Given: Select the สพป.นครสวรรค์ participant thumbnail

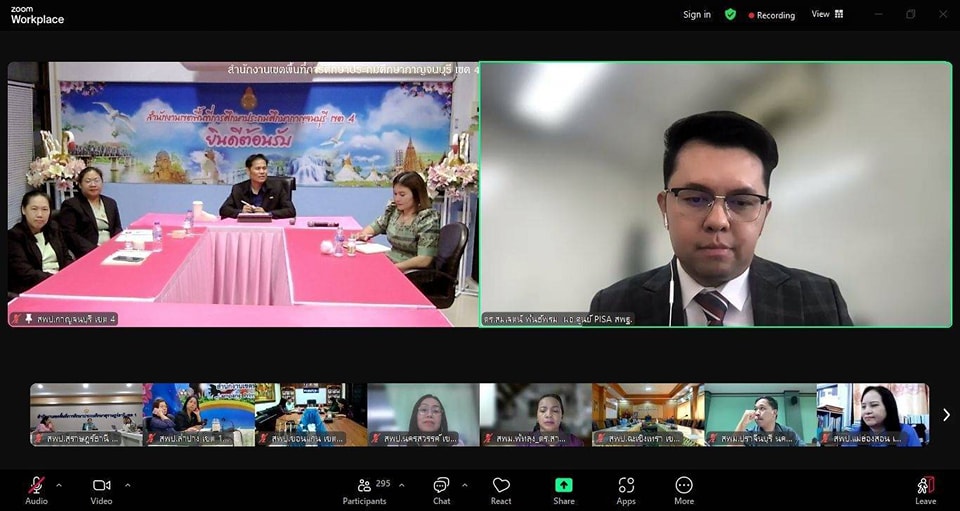Looking at the screenshot, I should point(424,414).
